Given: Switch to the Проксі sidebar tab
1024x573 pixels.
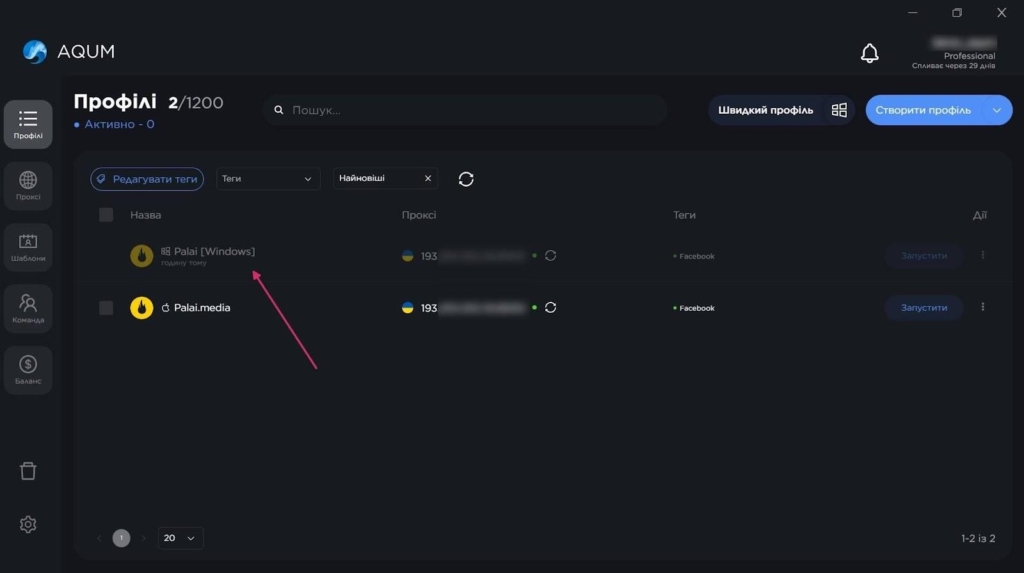Looking at the screenshot, I should point(28,185).
